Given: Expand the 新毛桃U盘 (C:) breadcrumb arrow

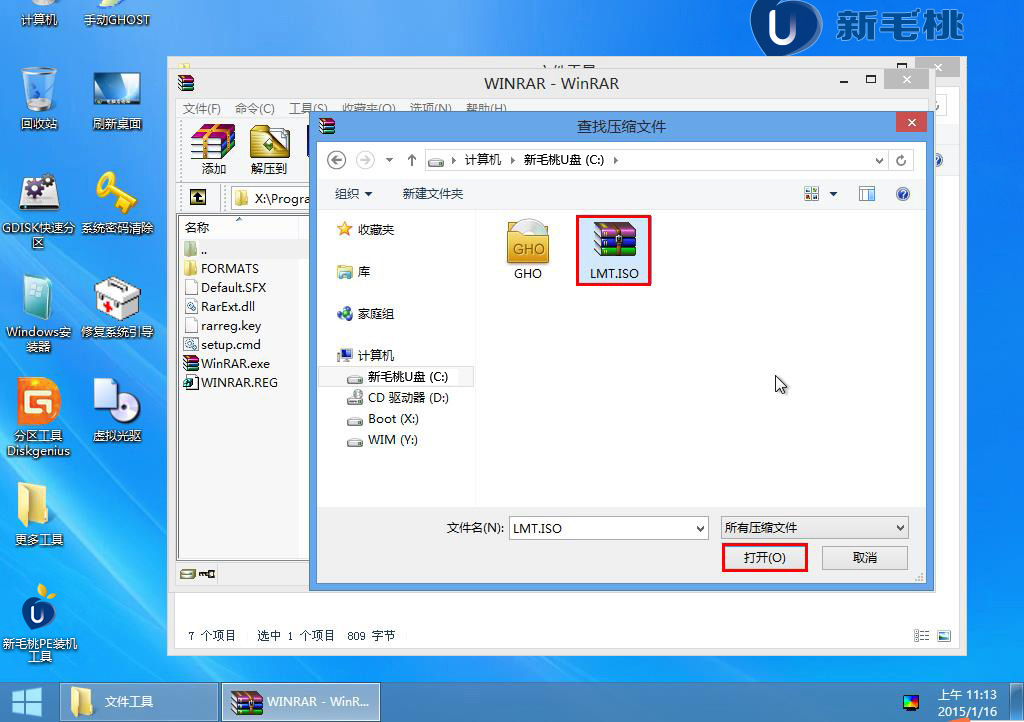Looking at the screenshot, I should click(615, 160).
